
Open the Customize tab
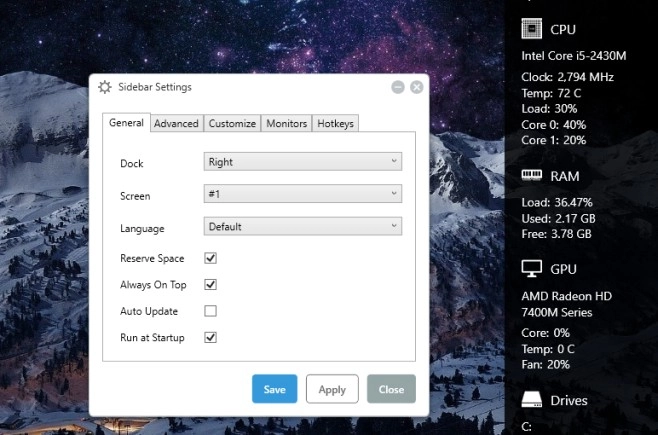tap(232, 123)
